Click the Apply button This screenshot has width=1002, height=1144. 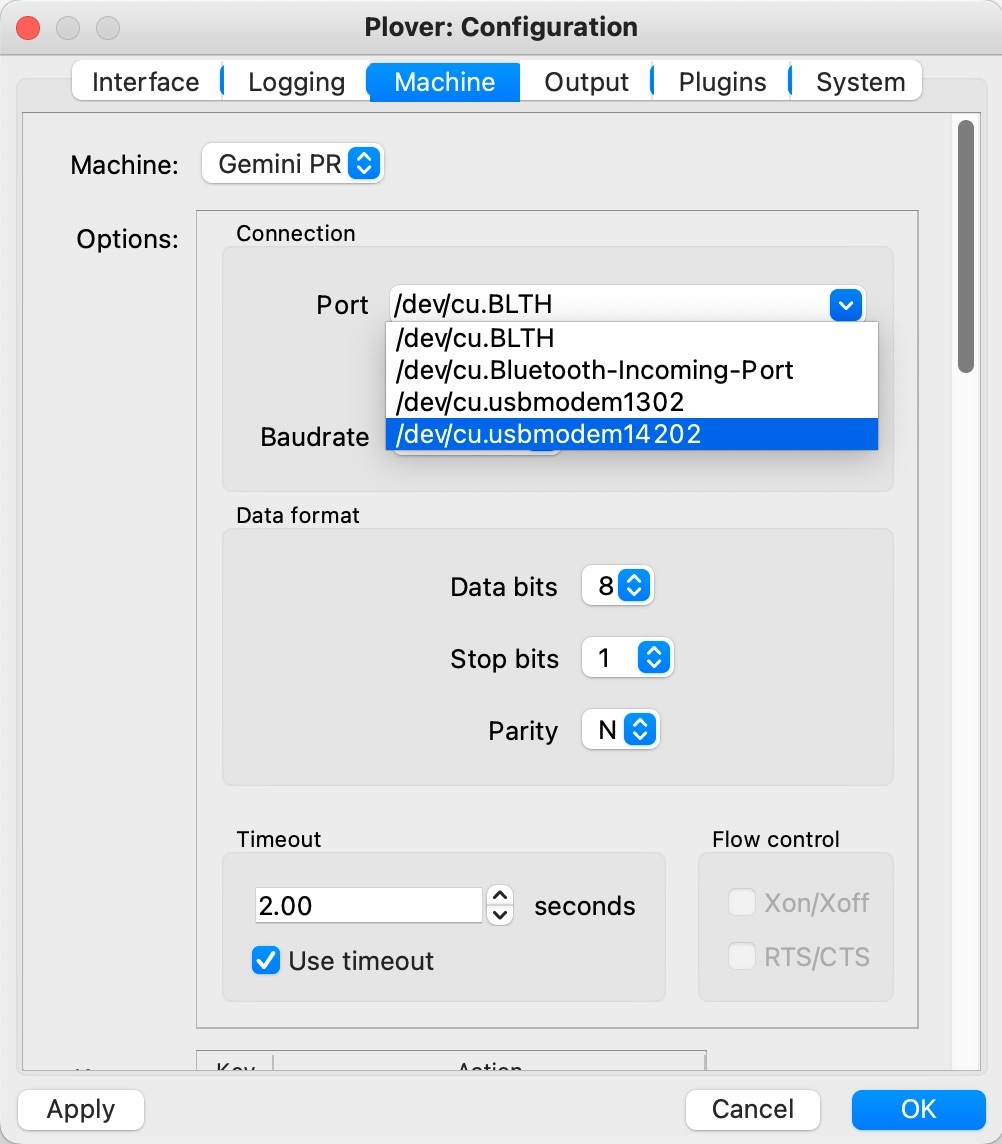(80, 1109)
